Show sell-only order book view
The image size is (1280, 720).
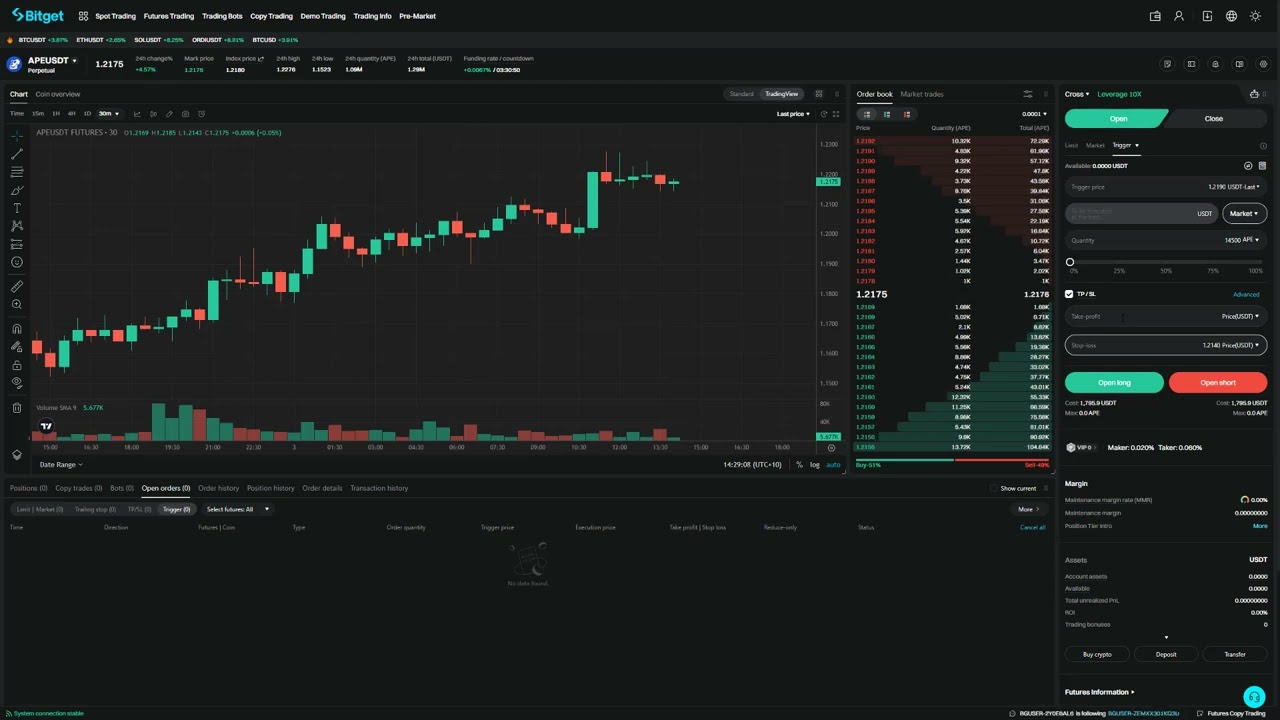(907, 114)
